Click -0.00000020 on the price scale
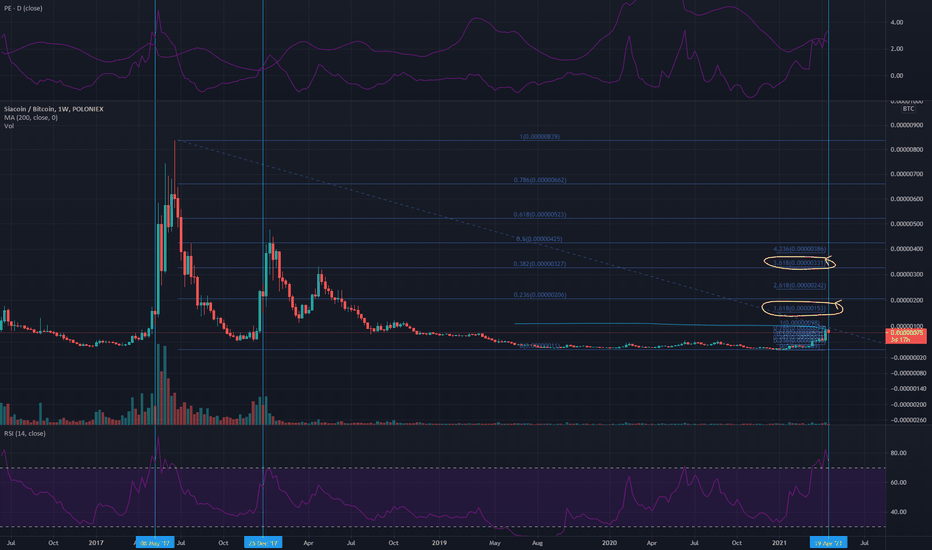 [x=908, y=357]
